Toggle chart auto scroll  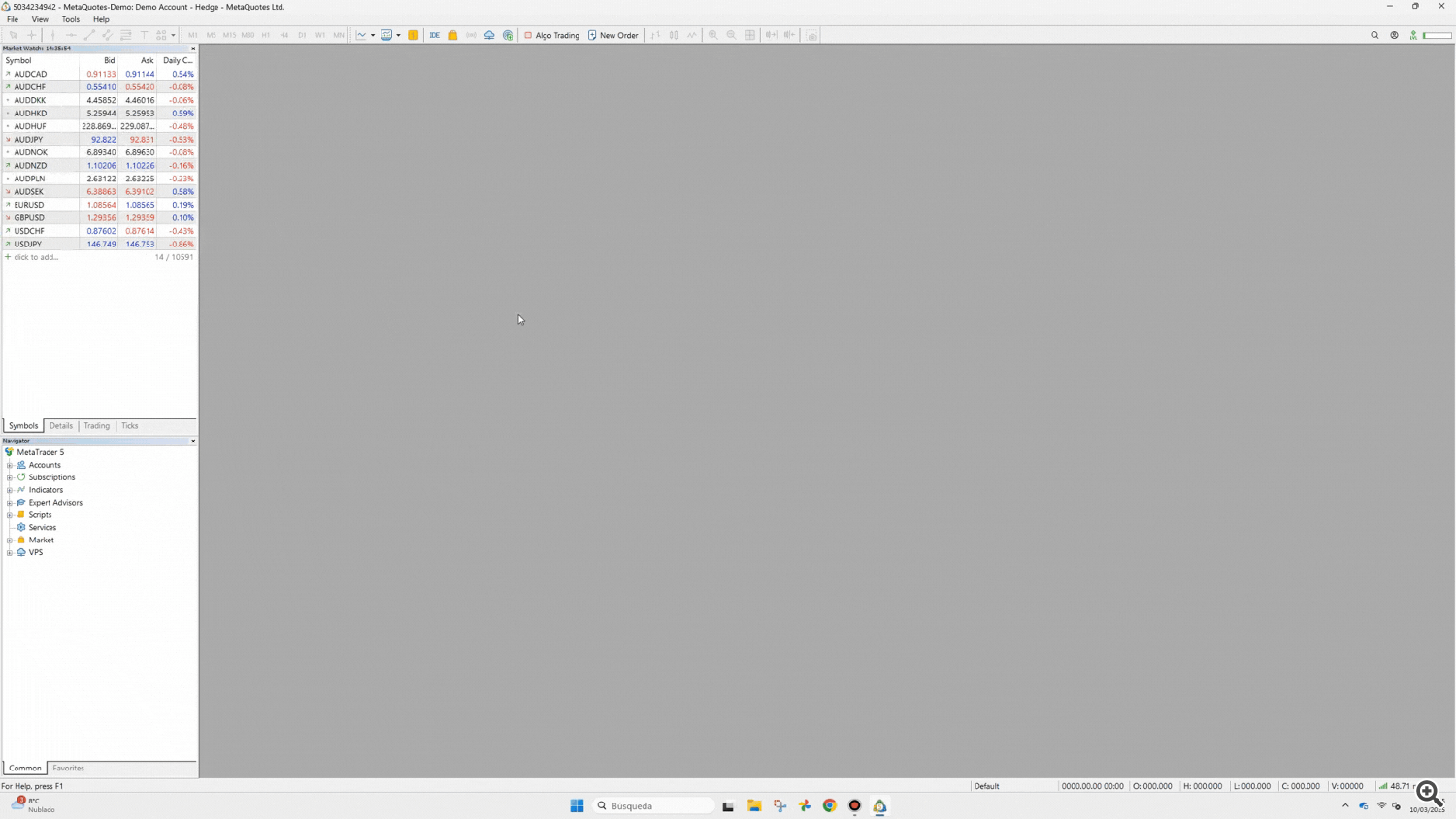point(772,35)
